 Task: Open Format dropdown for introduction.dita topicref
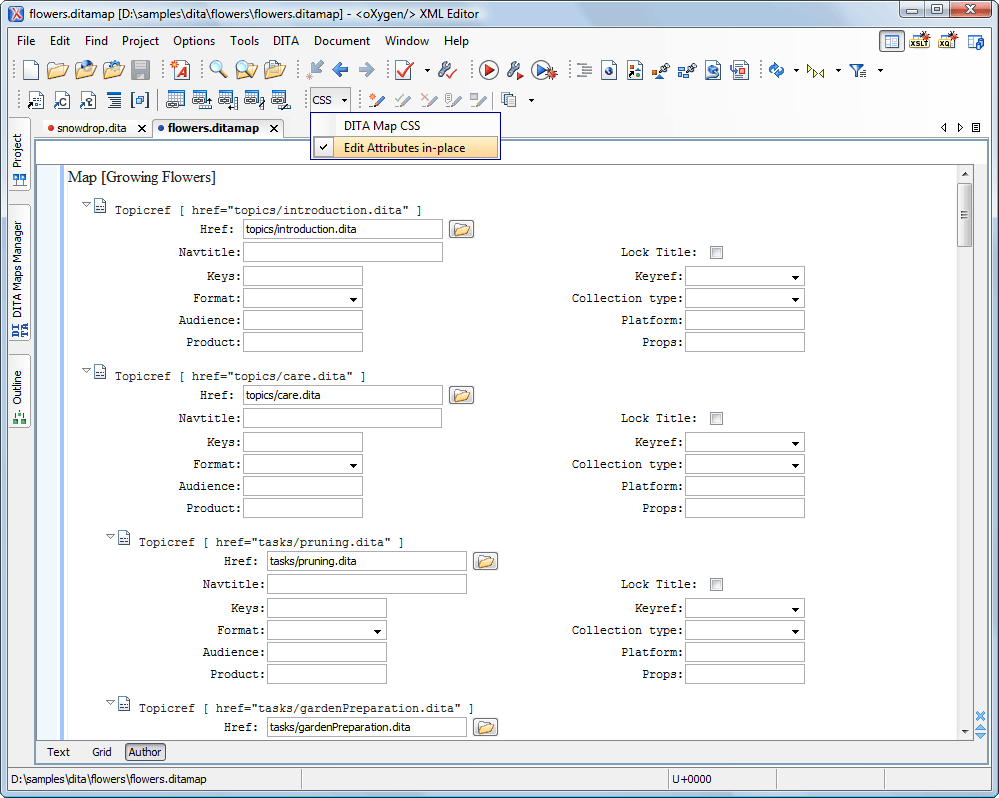pyautogui.click(x=354, y=299)
